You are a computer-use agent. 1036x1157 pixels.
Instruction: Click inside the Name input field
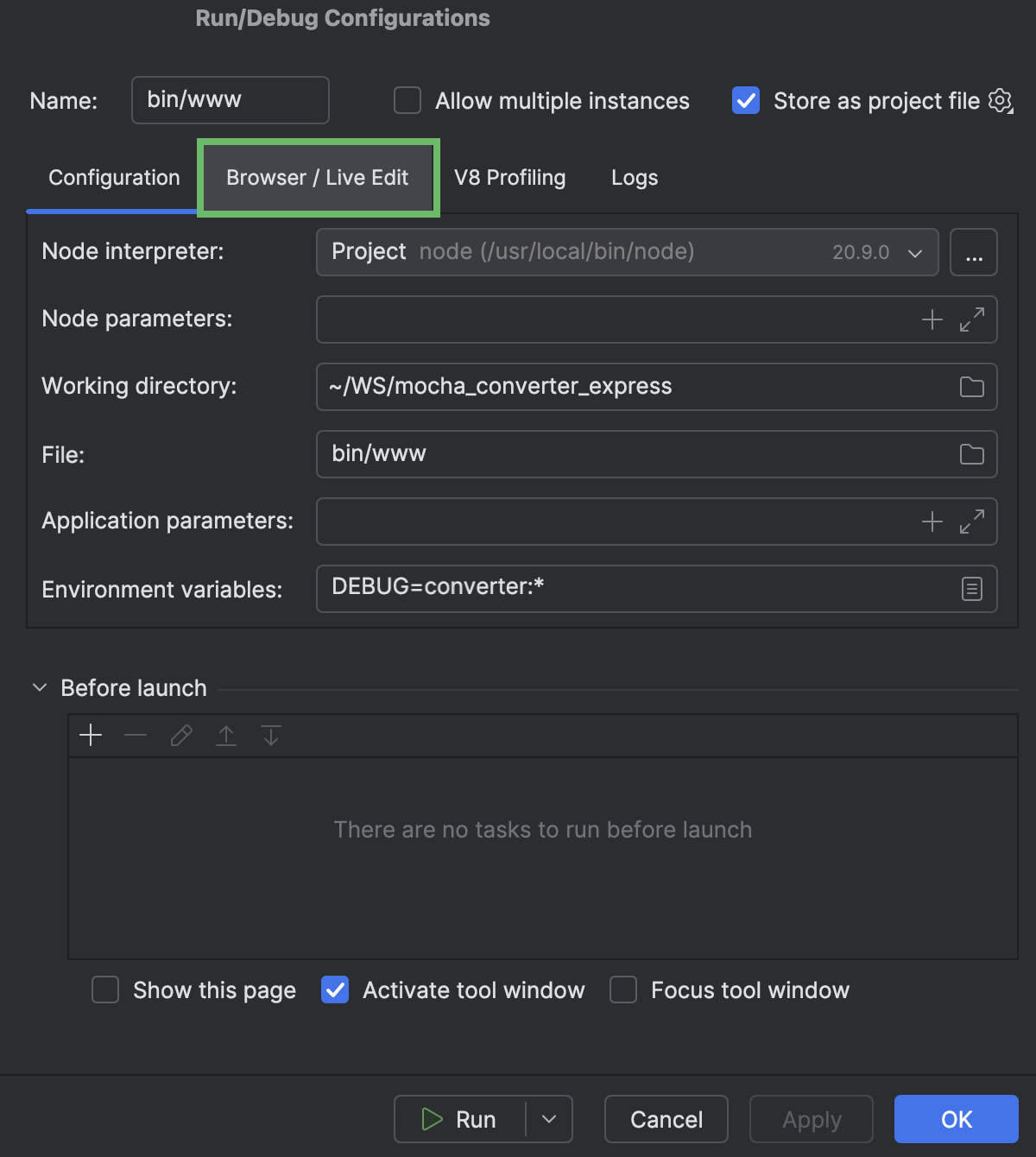(230, 100)
